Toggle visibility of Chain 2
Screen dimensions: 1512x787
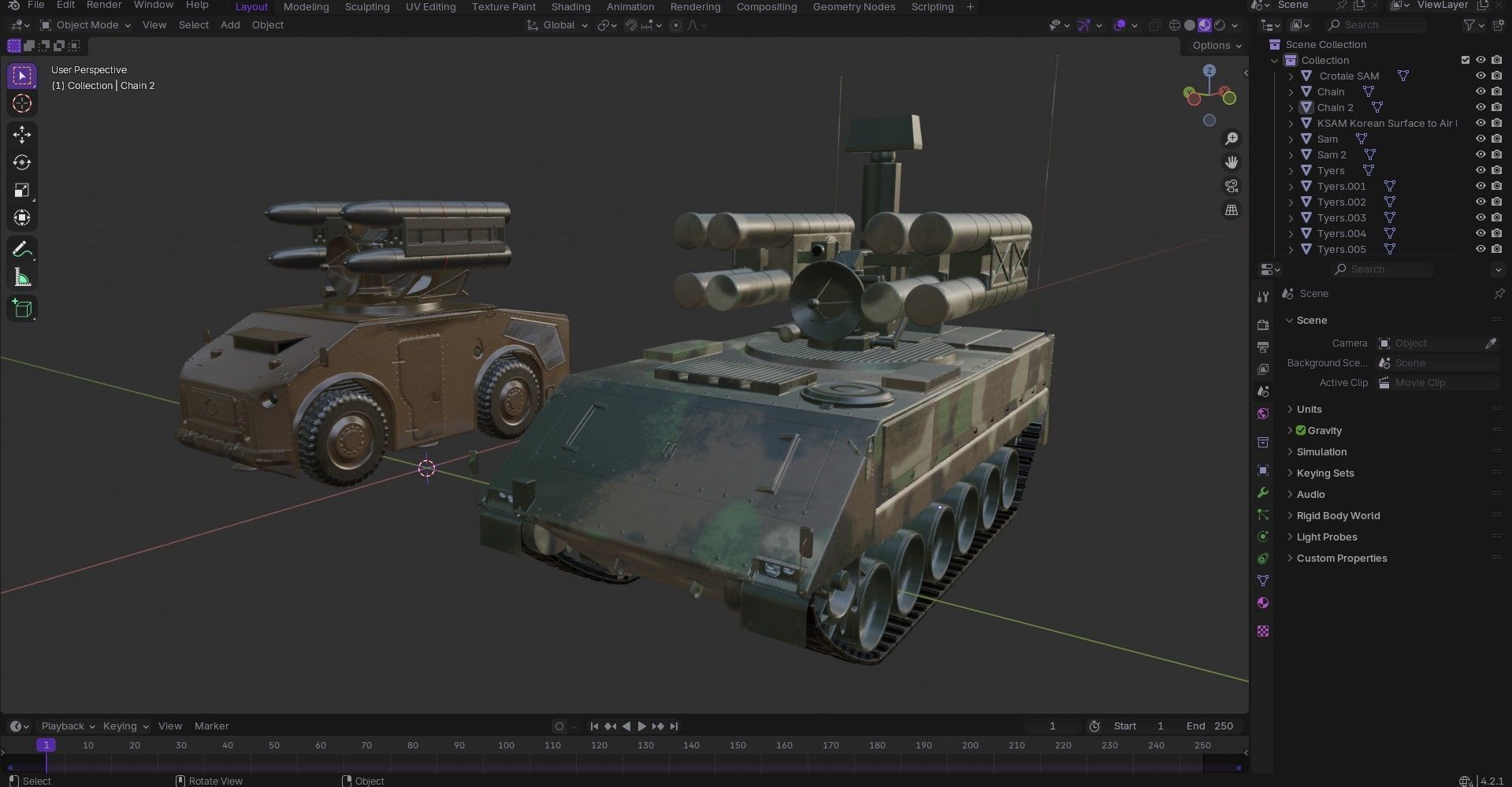tap(1480, 107)
